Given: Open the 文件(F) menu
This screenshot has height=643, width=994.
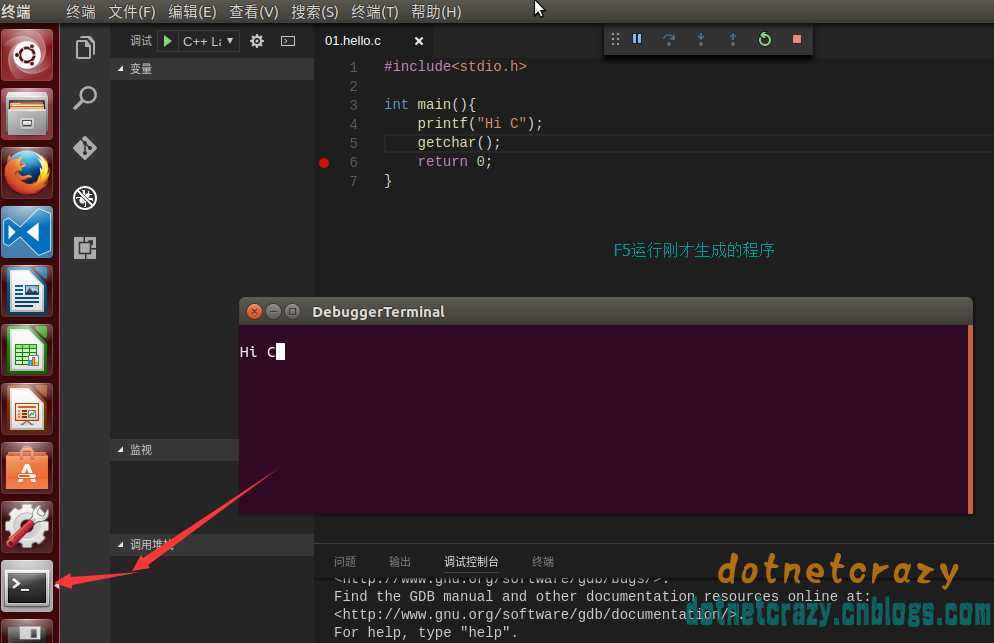Looking at the screenshot, I should (132, 11).
